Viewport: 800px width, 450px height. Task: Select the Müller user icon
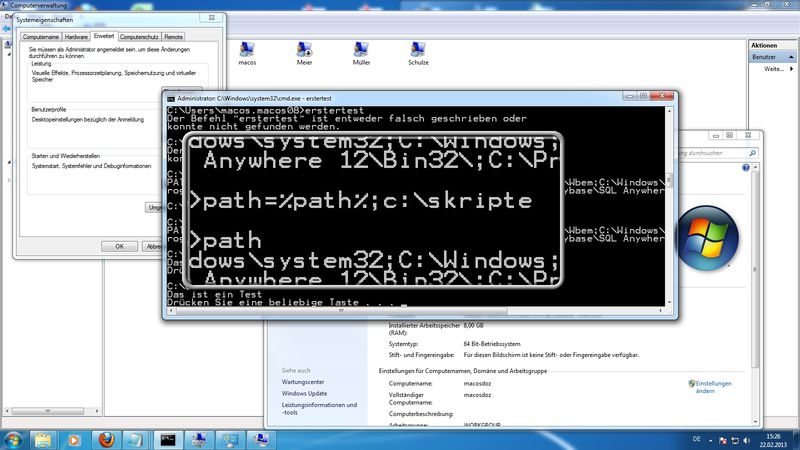coord(361,49)
